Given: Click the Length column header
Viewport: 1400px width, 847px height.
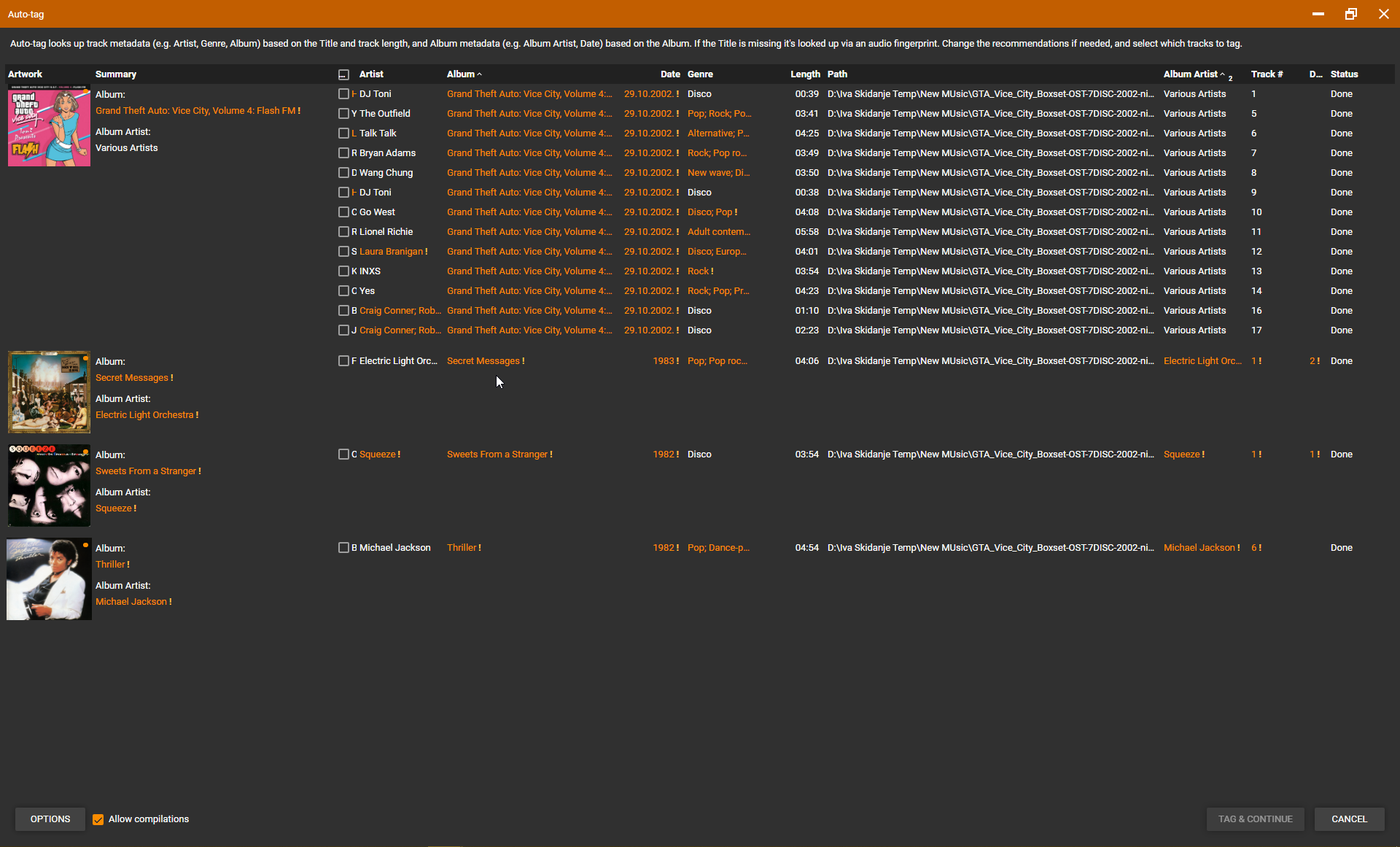Looking at the screenshot, I should (x=805, y=74).
